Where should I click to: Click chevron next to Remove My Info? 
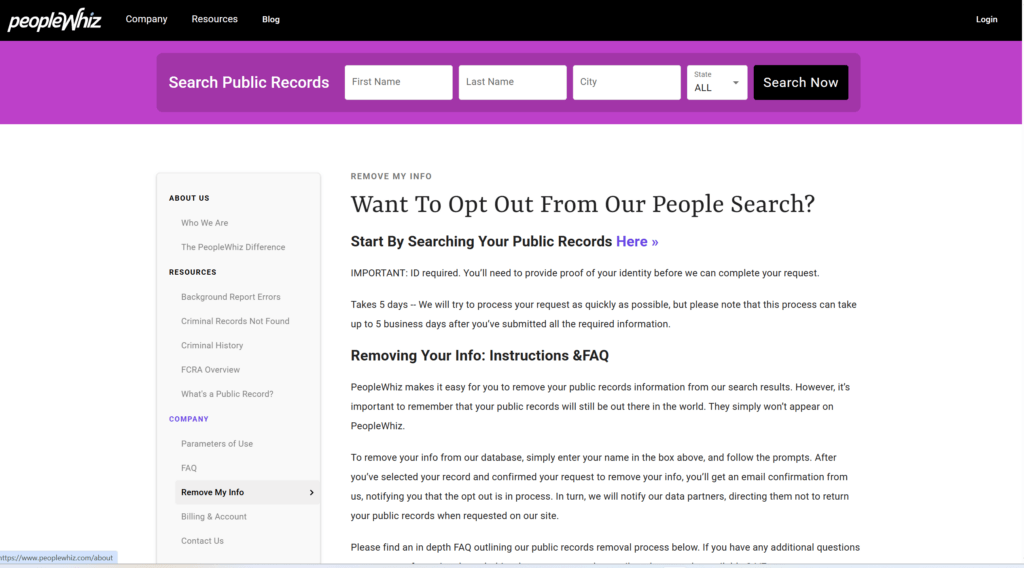click(312, 492)
